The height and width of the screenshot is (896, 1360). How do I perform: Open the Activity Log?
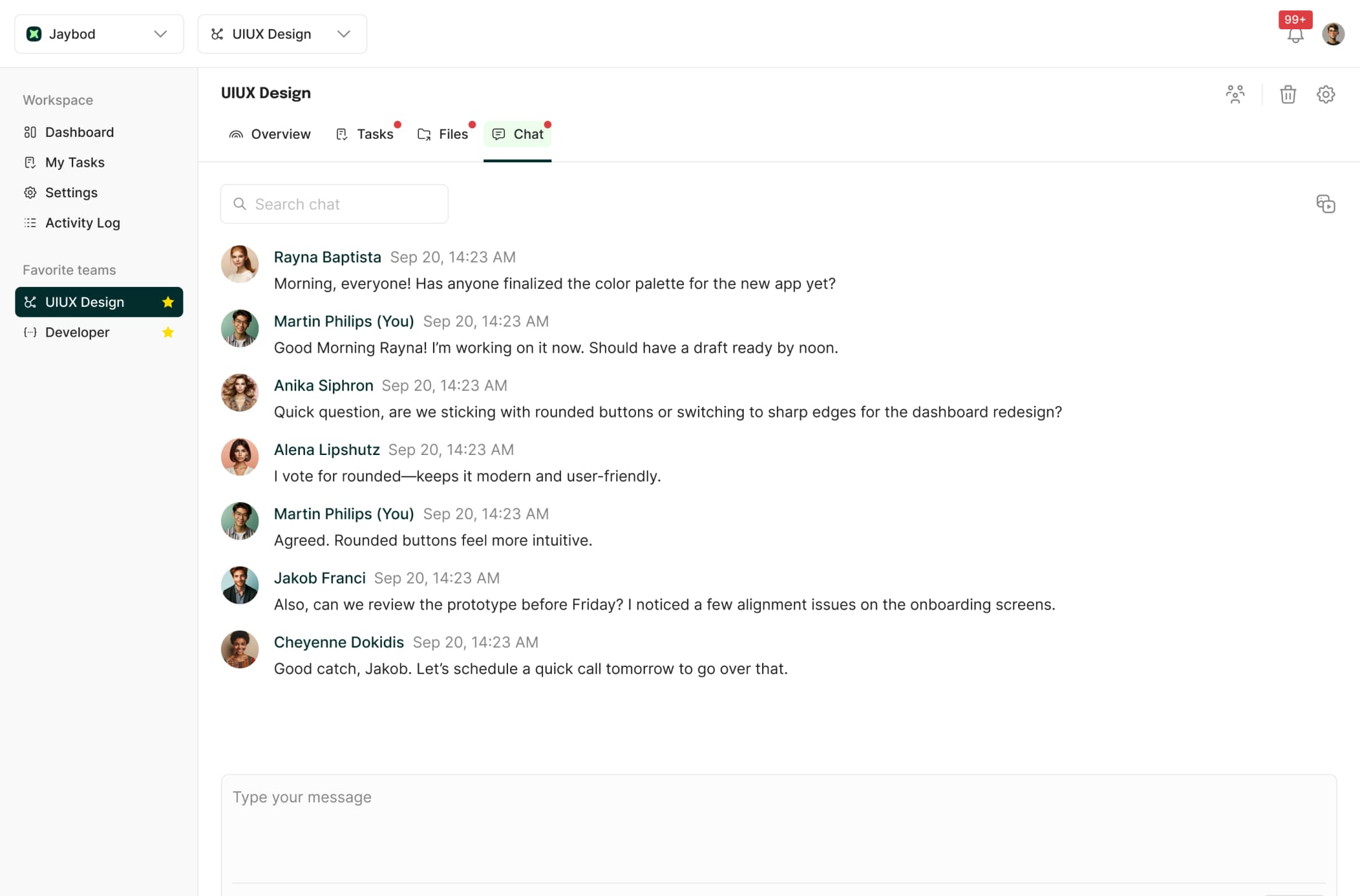point(82,223)
